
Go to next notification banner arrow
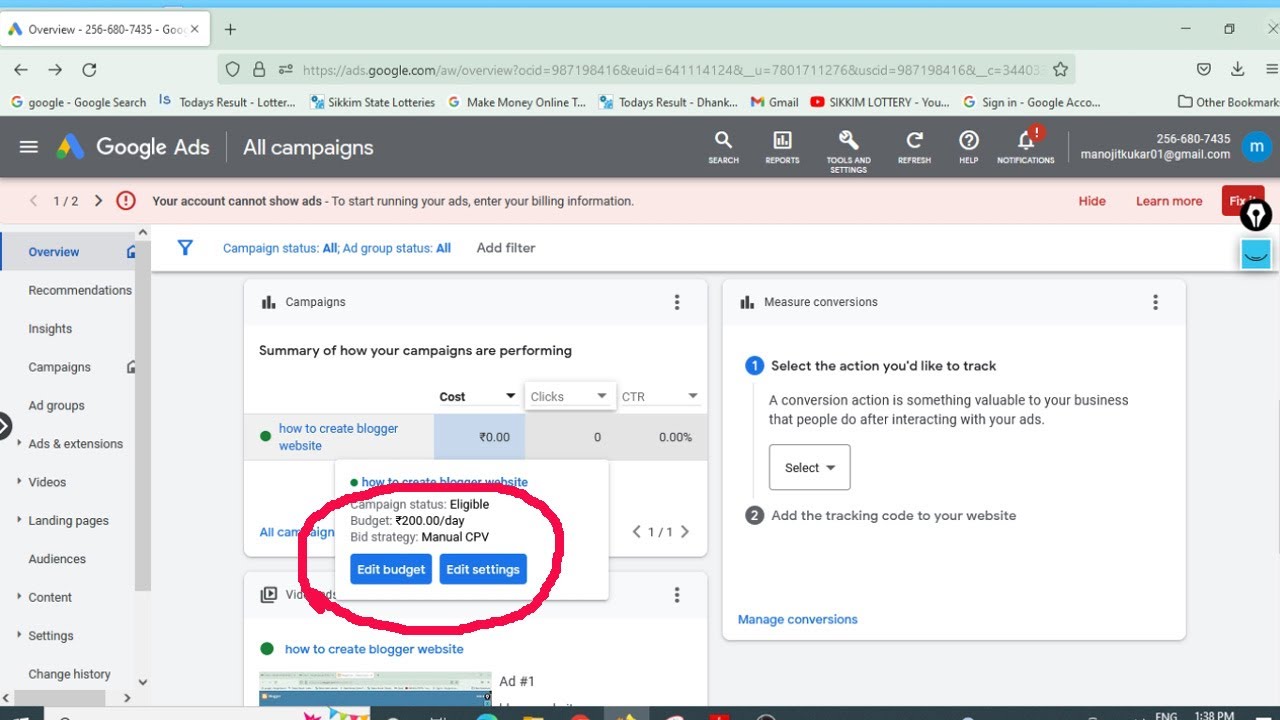click(x=98, y=201)
